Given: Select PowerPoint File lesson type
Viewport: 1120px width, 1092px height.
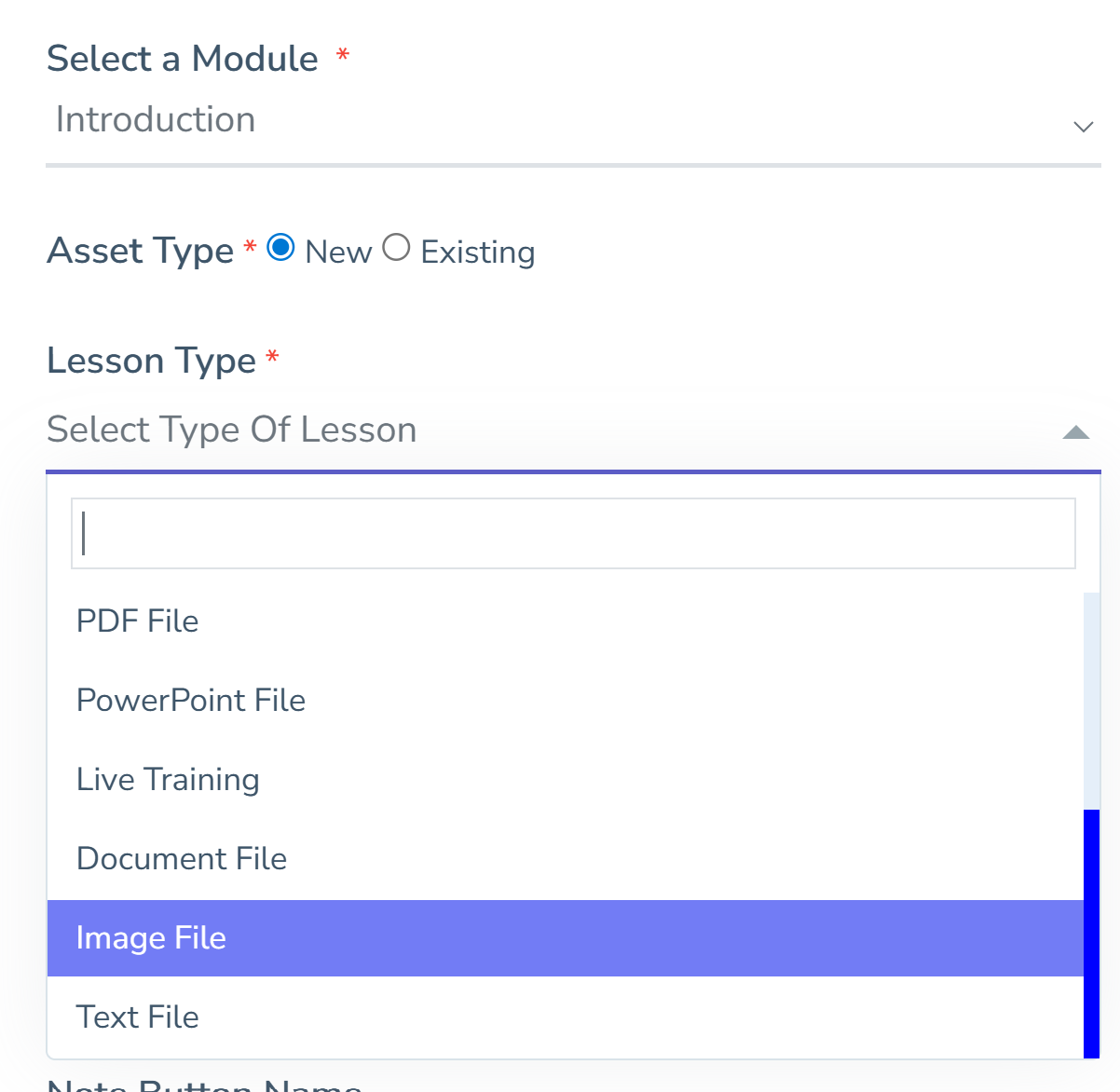Looking at the screenshot, I should tap(191, 701).
